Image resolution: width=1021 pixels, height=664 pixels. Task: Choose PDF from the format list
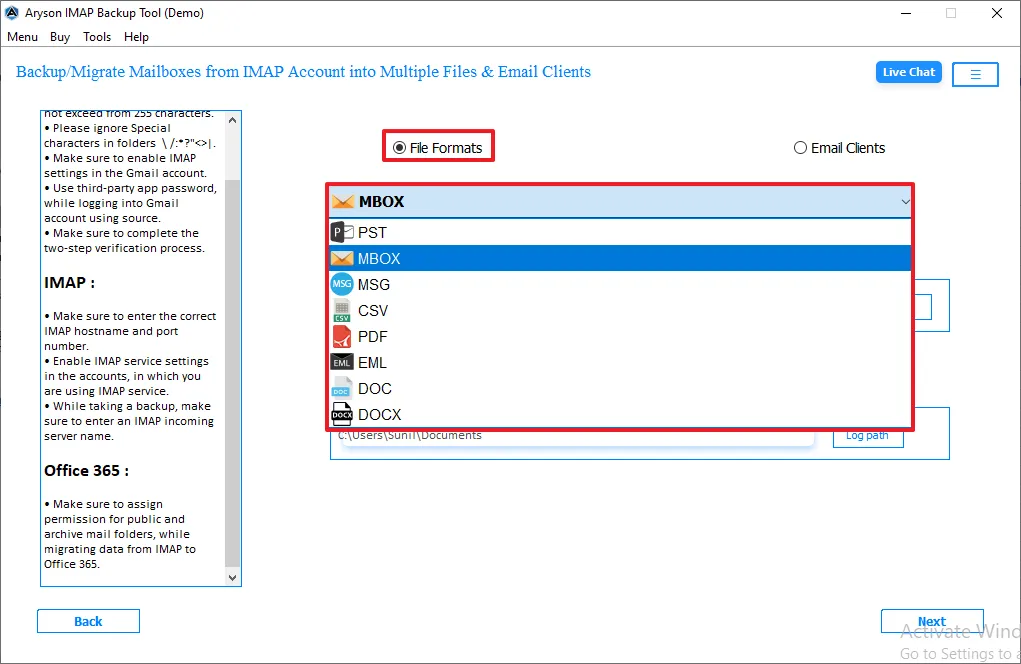tap(620, 337)
